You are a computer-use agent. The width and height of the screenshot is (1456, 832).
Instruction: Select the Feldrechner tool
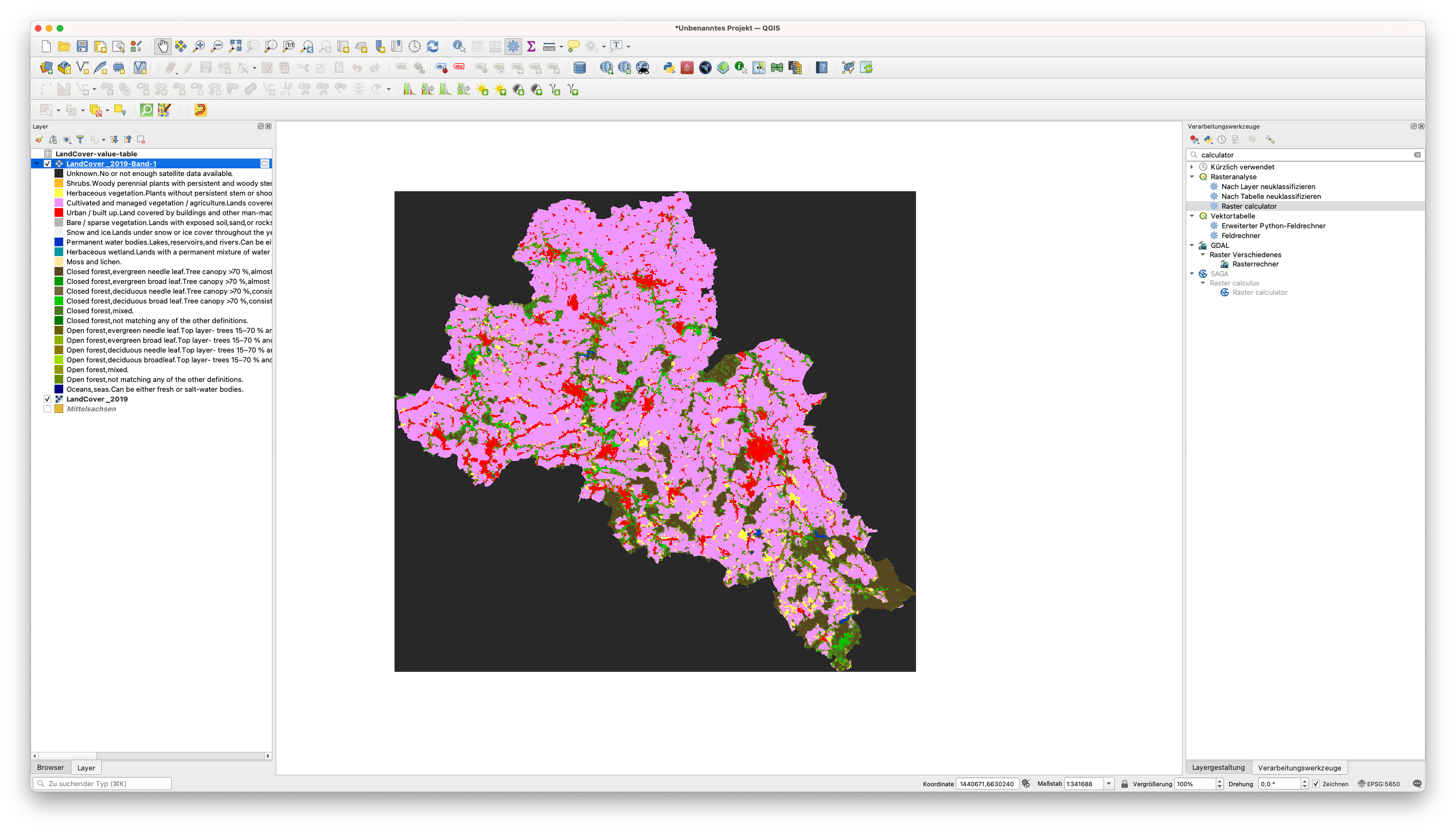pos(1241,235)
